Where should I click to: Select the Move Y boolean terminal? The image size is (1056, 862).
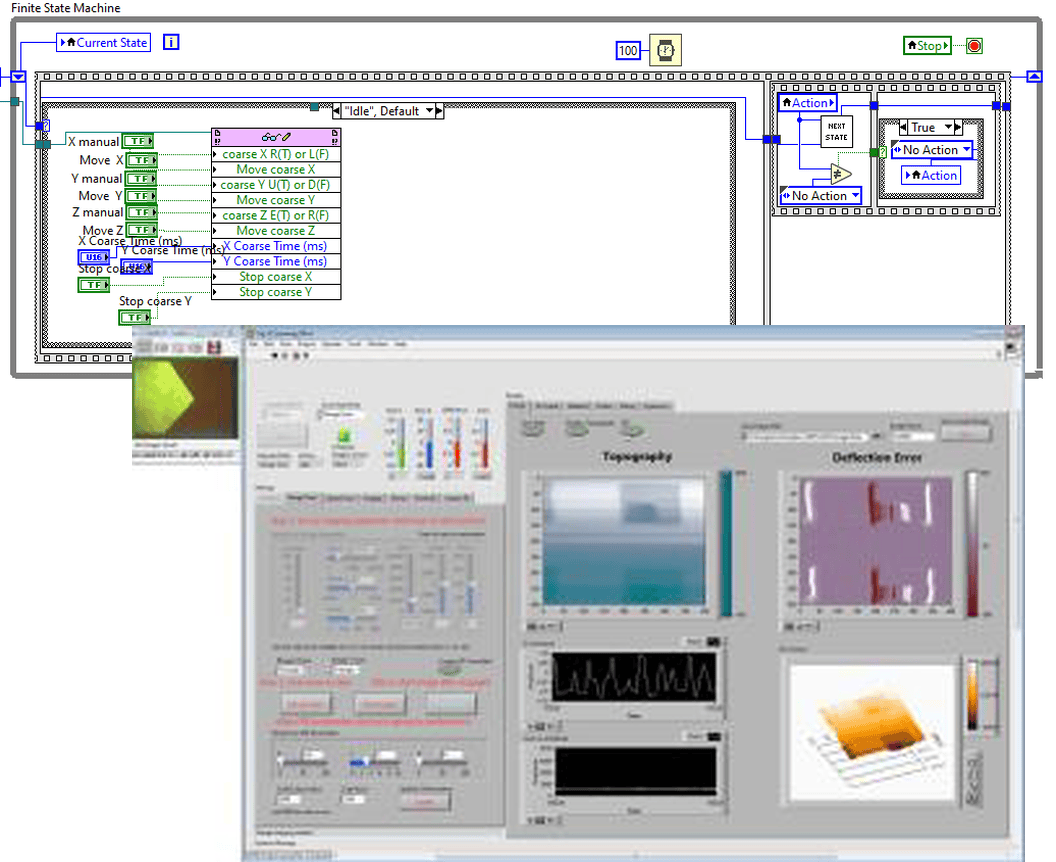141,196
